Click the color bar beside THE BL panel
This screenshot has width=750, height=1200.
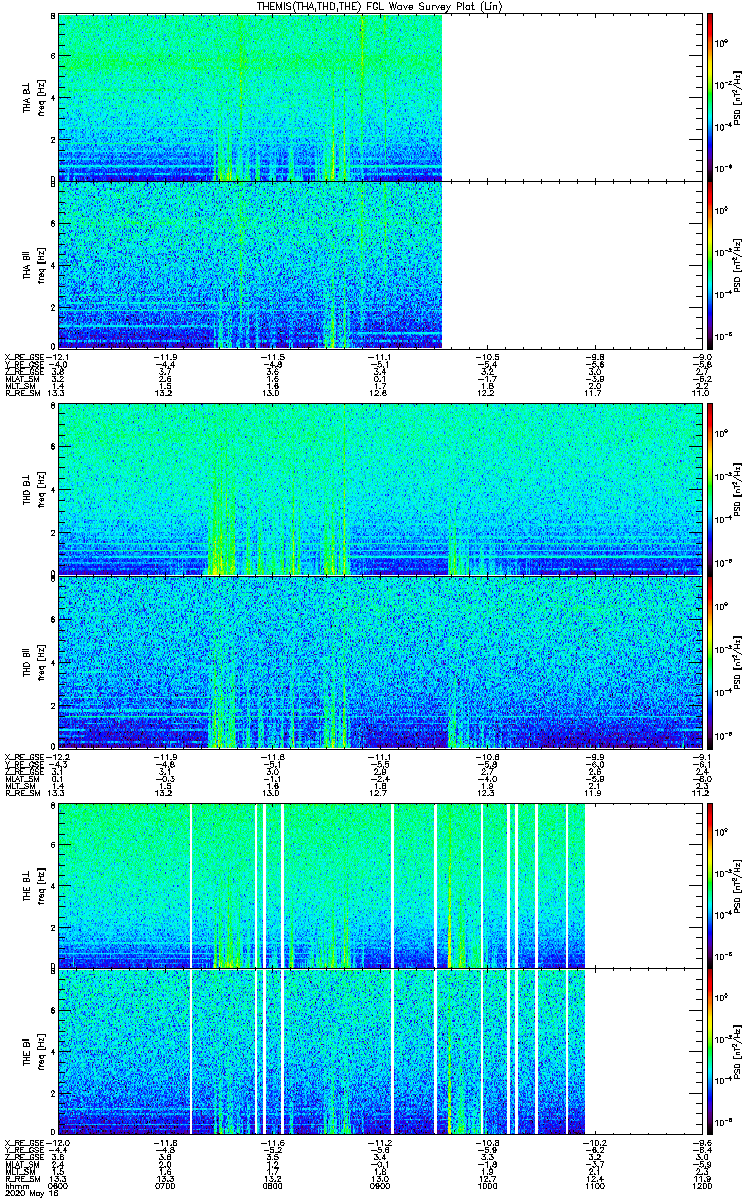709,885
